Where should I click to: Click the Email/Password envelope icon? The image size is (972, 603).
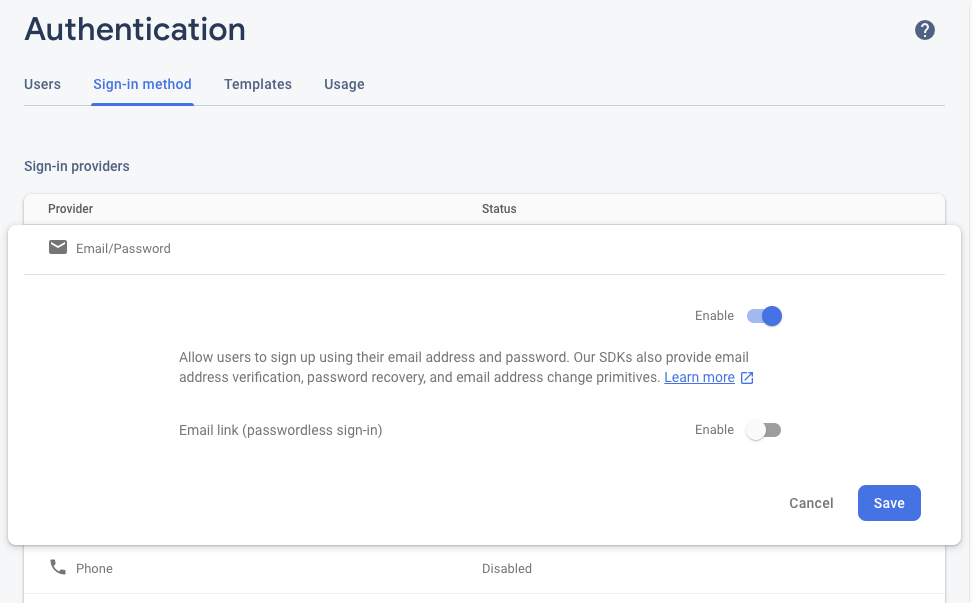58,247
